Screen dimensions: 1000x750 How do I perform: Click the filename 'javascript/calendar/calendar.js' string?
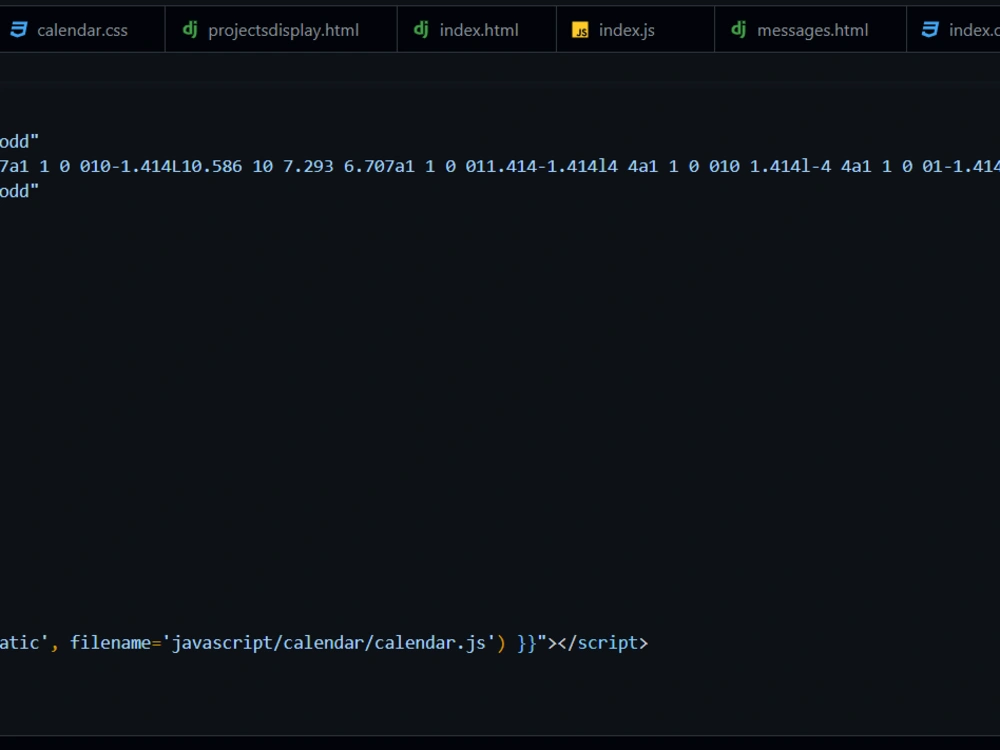(330, 643)
